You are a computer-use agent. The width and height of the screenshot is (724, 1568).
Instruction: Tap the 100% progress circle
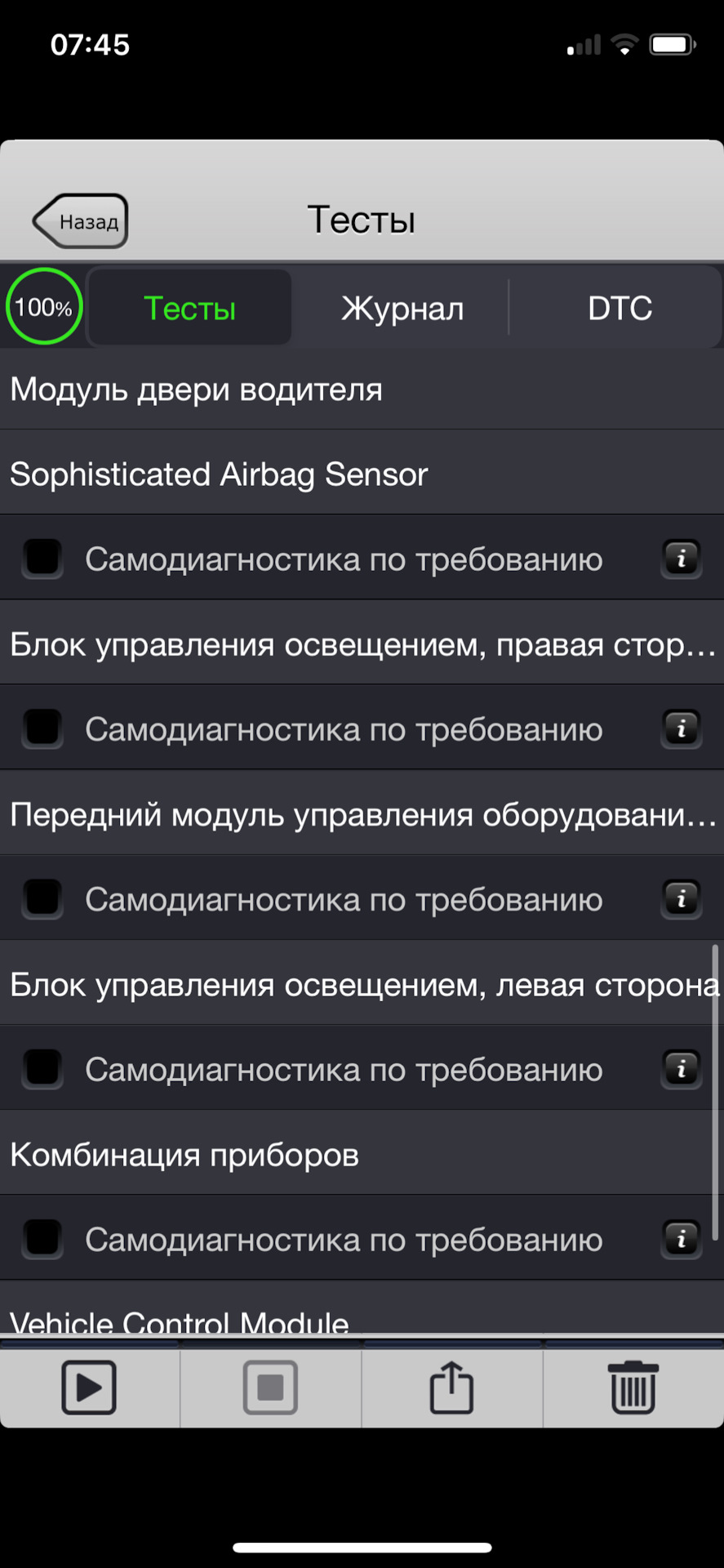[44, 307]
